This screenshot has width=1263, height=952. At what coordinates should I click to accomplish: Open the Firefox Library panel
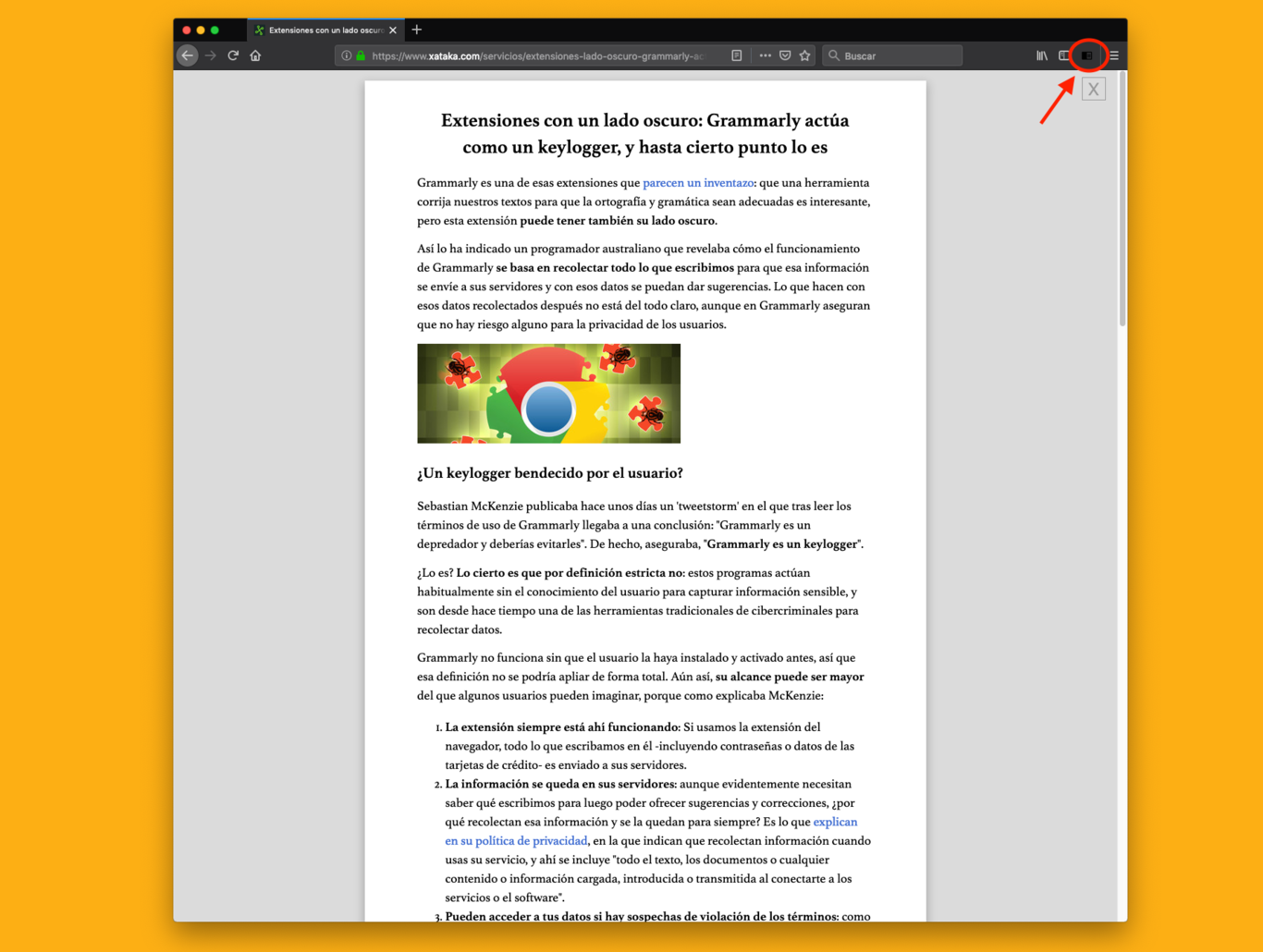pos(1041,55)
